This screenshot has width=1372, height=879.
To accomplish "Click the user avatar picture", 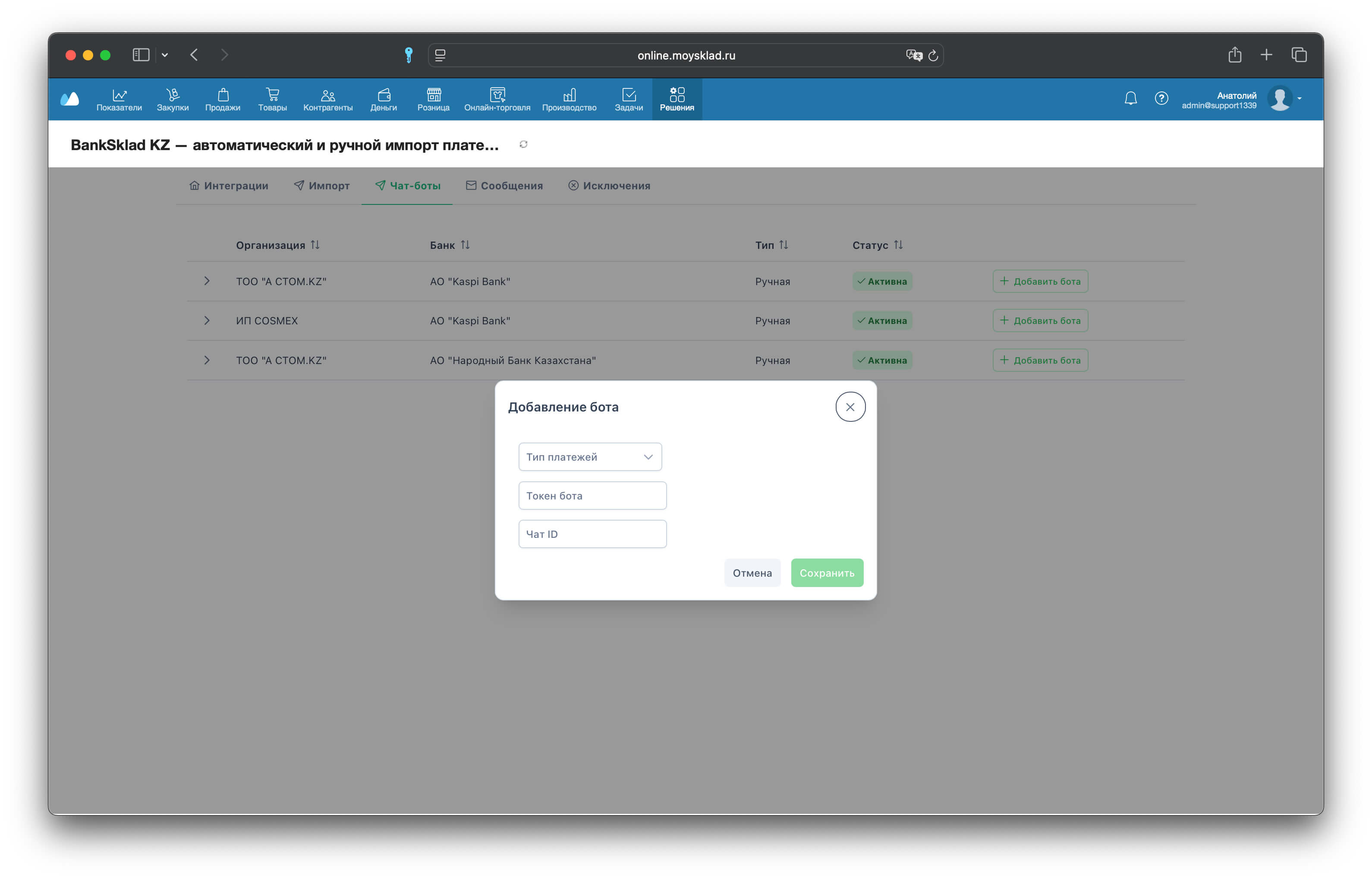I will [x=1280, y=98].
